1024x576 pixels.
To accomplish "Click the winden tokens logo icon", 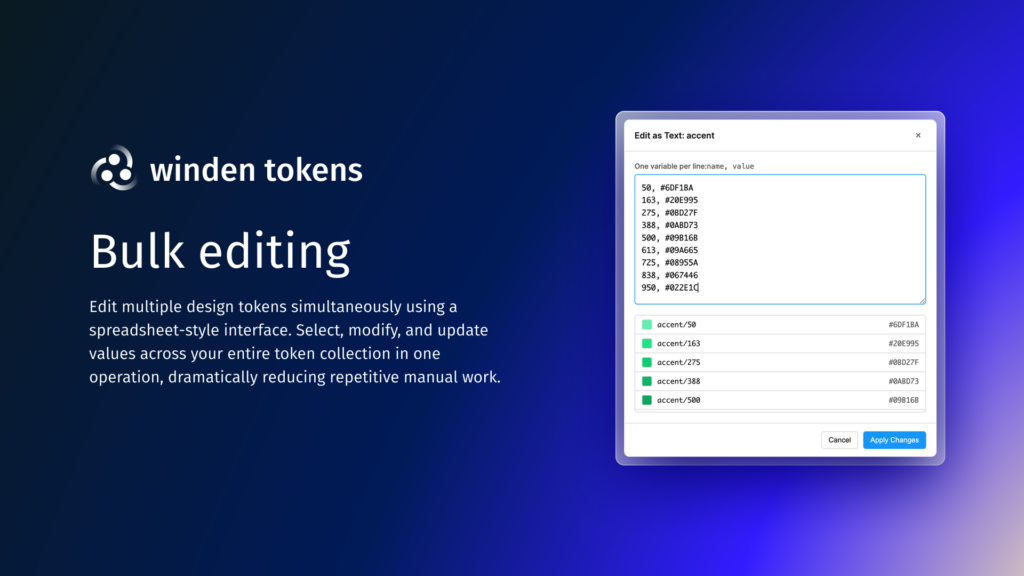I will (x=114, y=168).
